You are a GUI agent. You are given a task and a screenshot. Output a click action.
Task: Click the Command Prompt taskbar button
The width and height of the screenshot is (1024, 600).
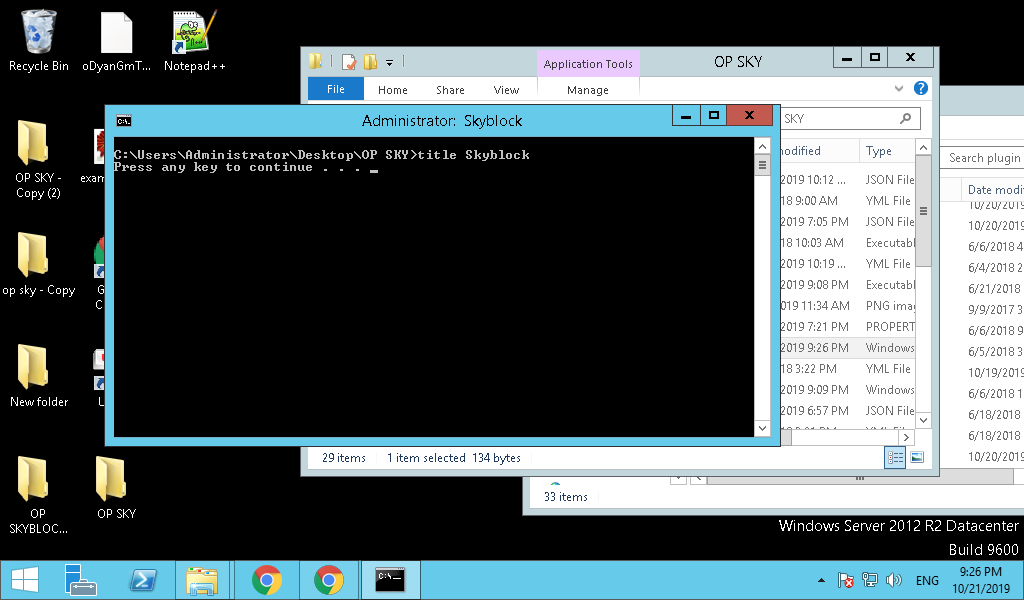389,579
